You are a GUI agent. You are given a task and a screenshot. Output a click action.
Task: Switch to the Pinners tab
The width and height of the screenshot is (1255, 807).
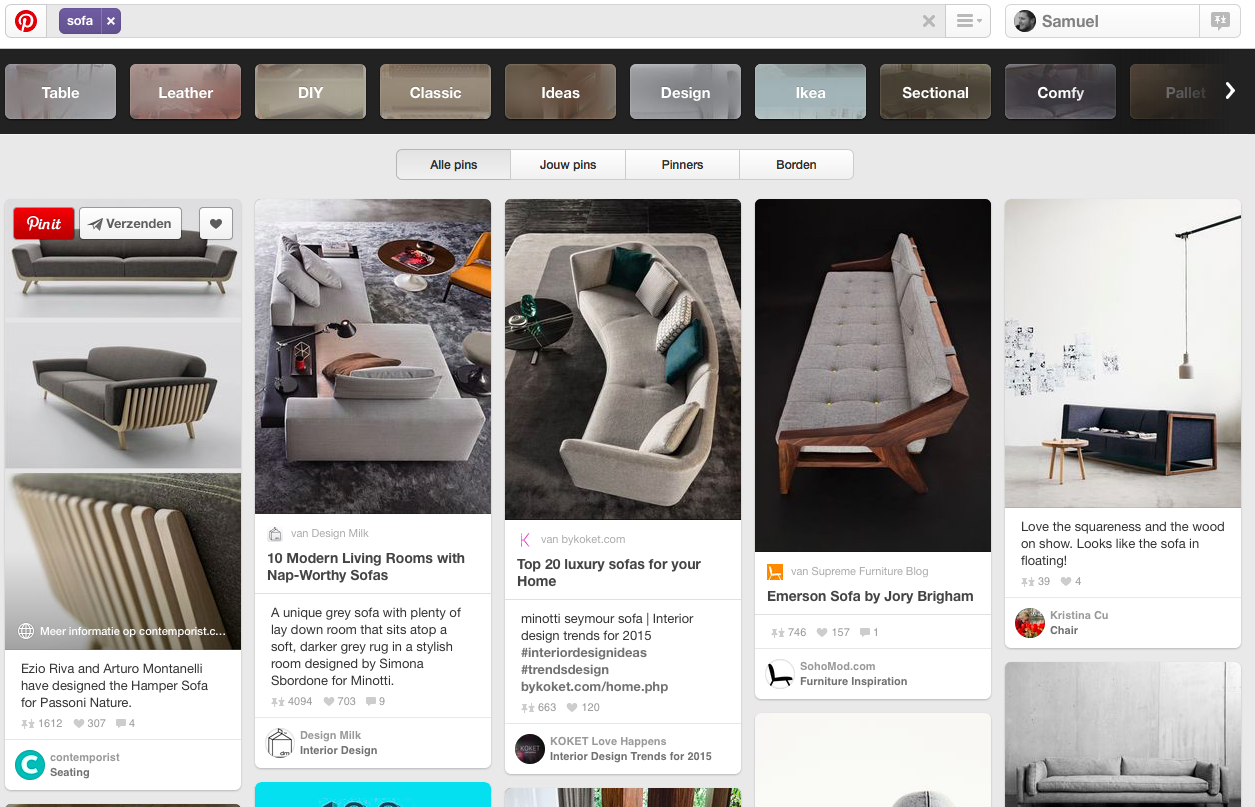[682, 165]
